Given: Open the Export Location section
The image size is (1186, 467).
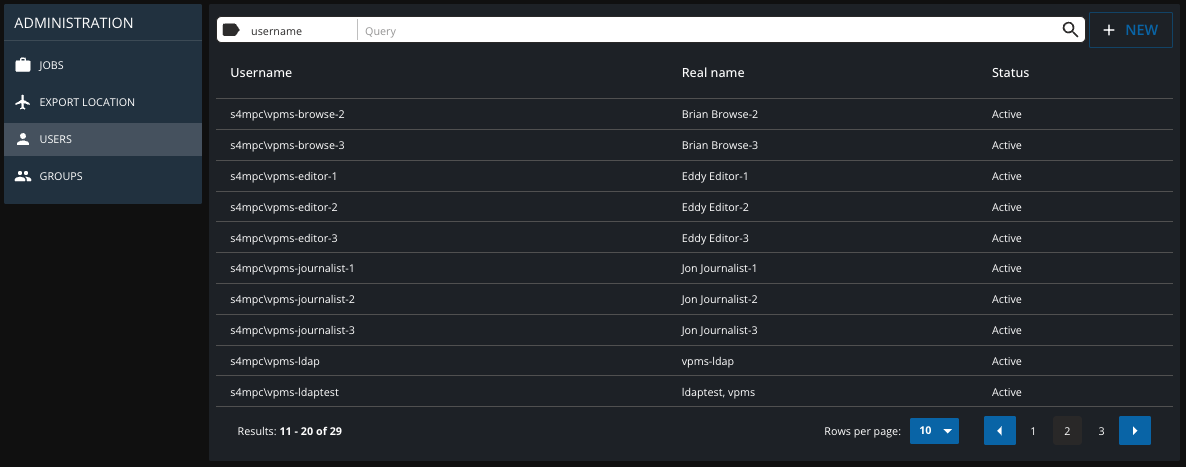Looking at the screenshot, I should tap(87, 102).
